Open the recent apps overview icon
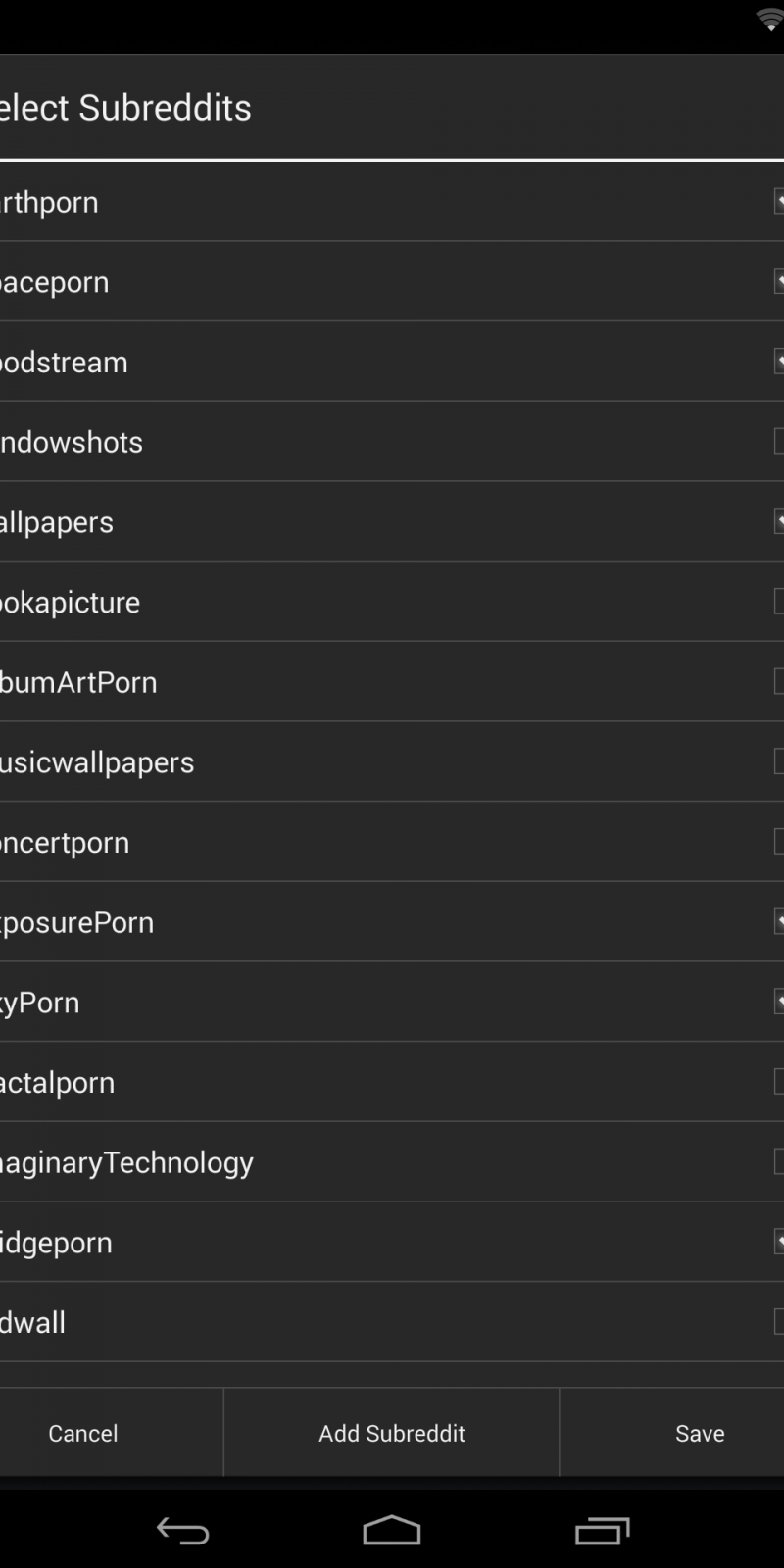The height and width of the screenshot is (1568, 784). [x=602, y=1530]
